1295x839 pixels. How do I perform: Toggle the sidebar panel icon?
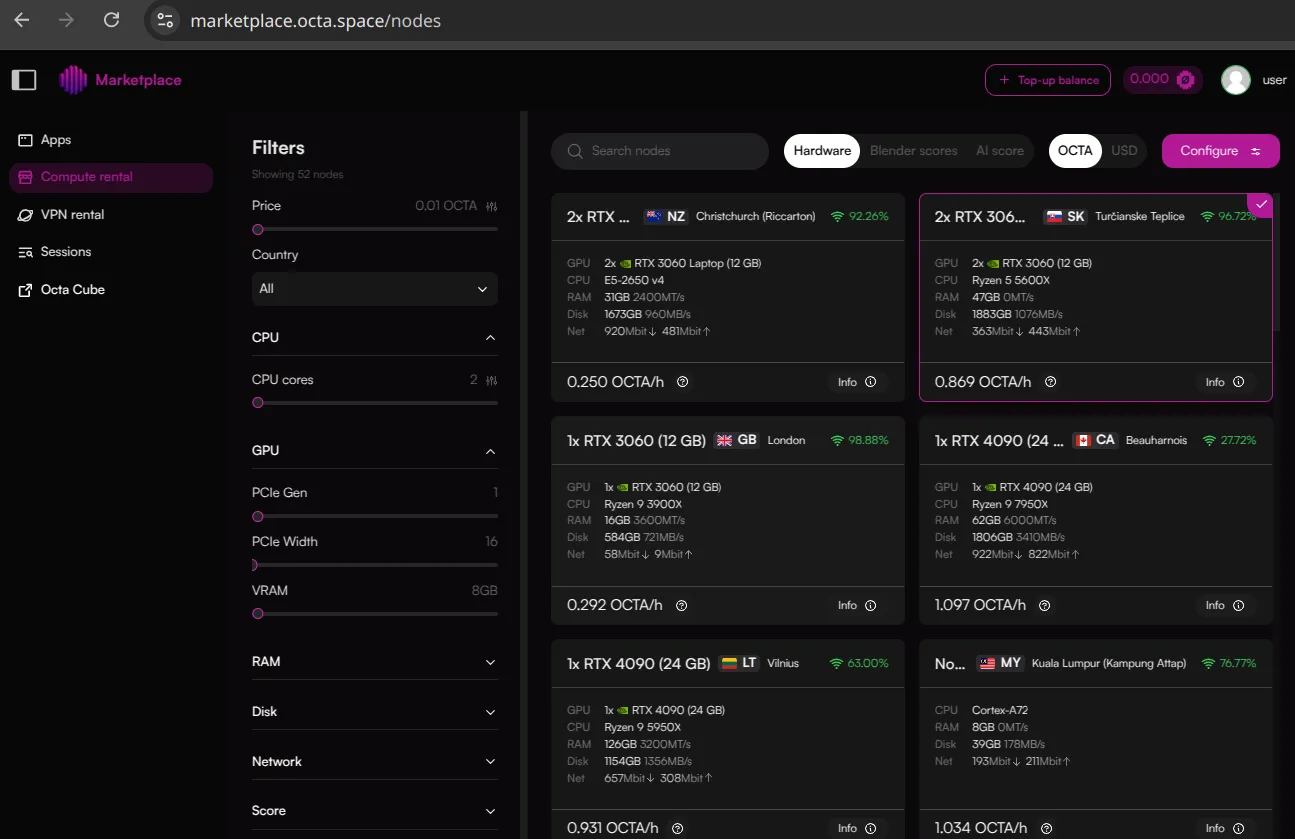tap(24, 80)
